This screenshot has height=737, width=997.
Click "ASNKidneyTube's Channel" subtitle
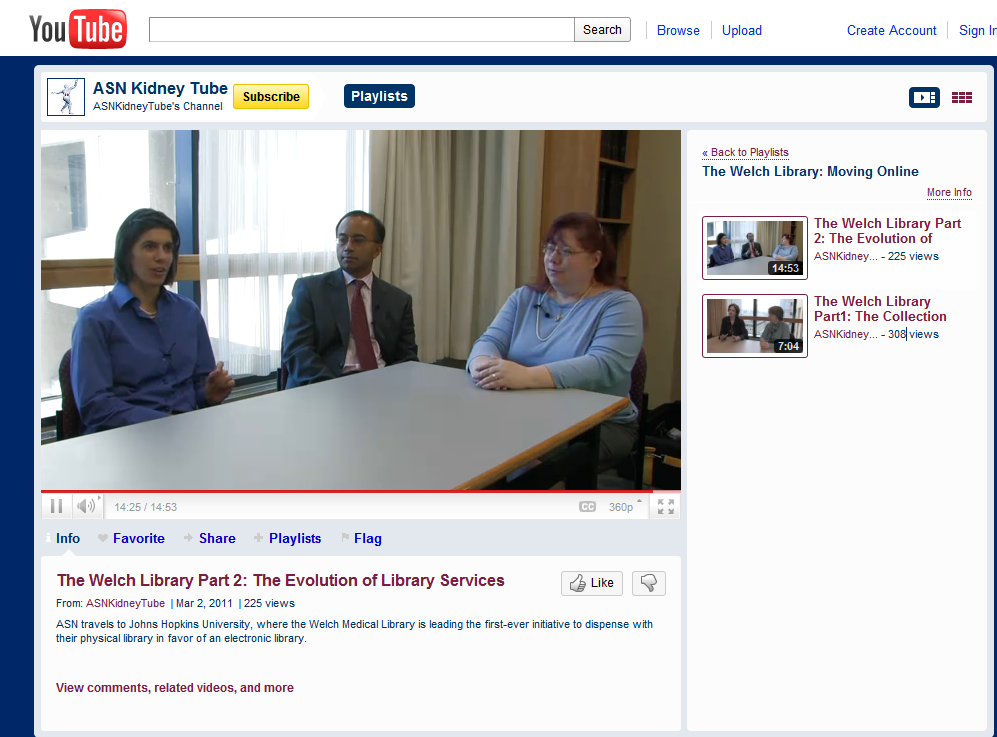tap(158, 106)
